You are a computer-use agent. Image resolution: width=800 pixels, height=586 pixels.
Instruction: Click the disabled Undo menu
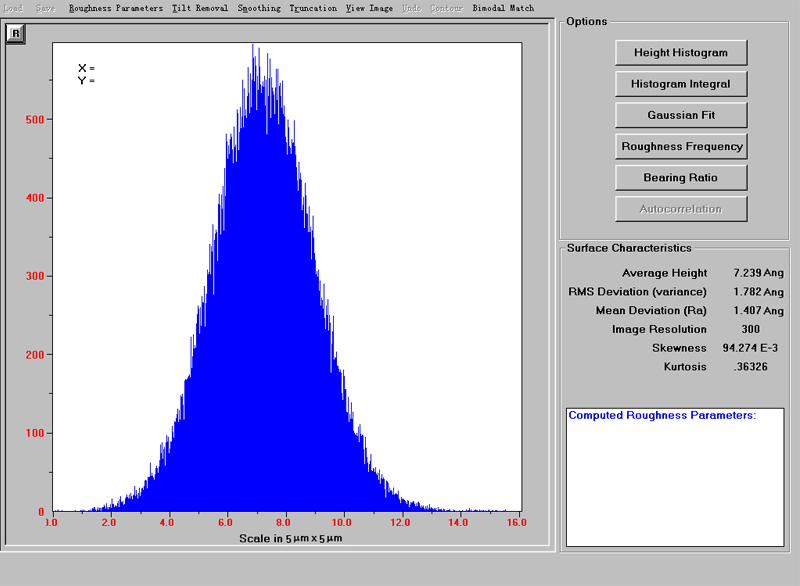click(412, 8)
